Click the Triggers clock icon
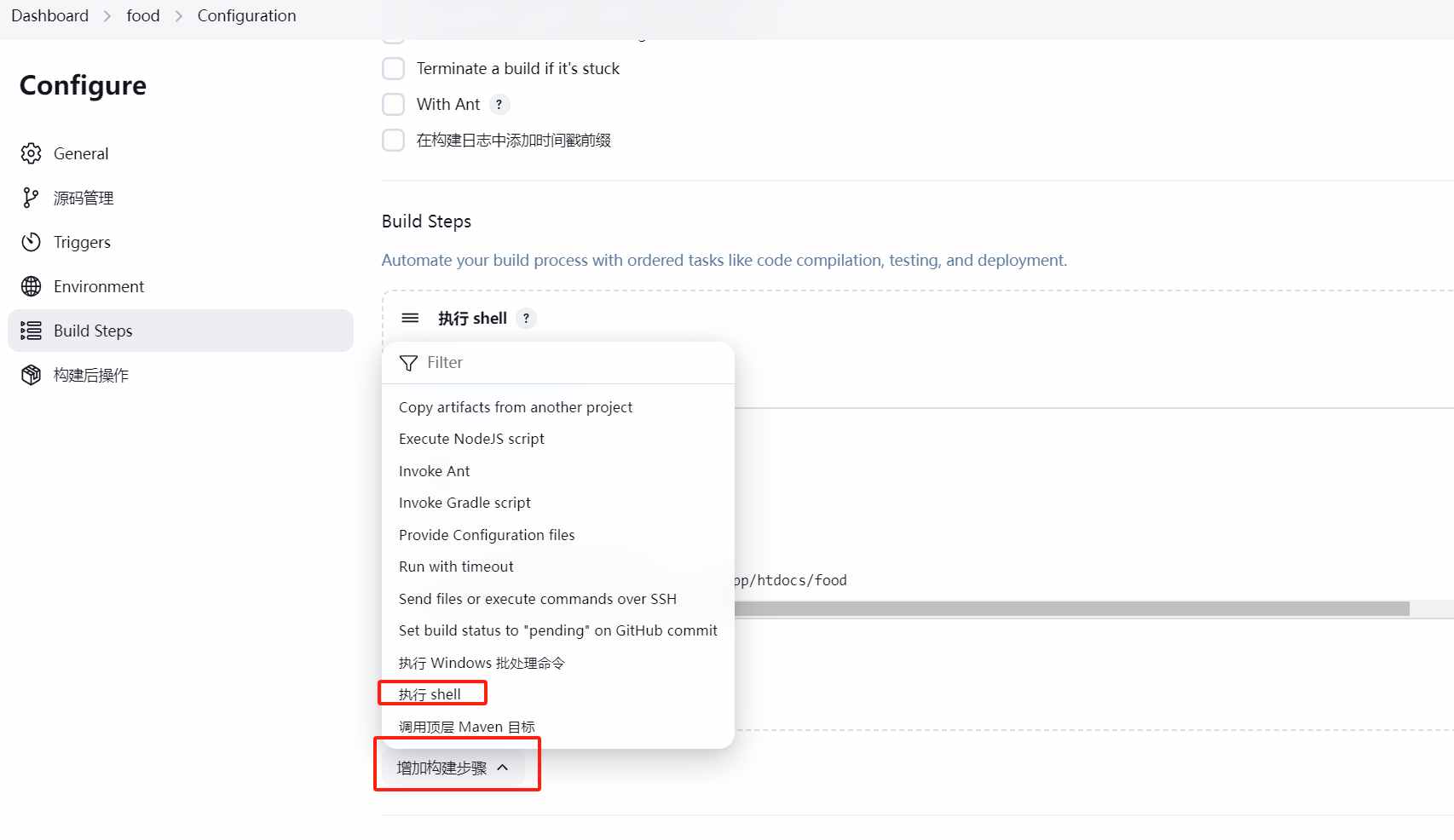This screenshot has width=1454, height=840. pos(32,242)
